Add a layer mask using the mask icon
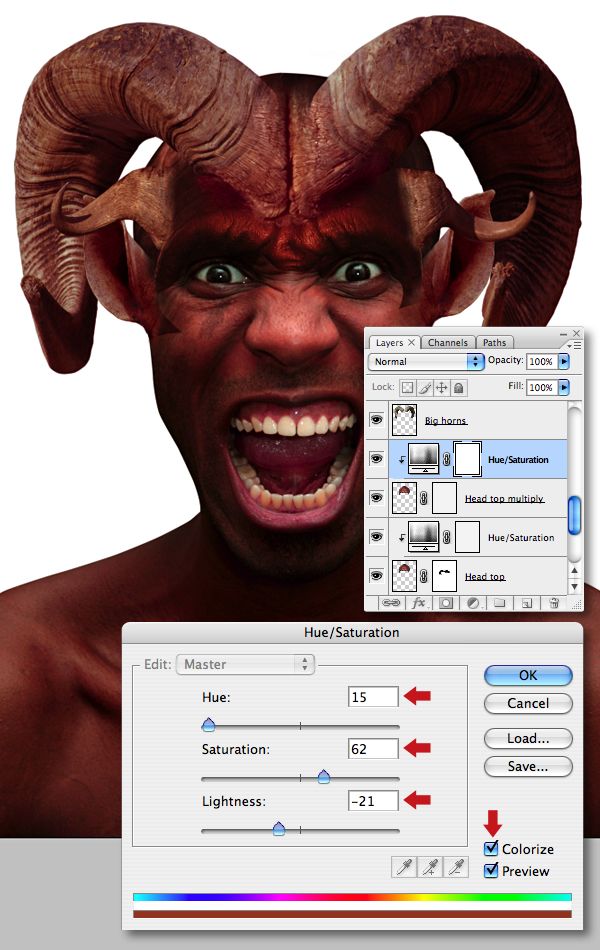This screenshot has height=950, width=600. coord(446,603)
